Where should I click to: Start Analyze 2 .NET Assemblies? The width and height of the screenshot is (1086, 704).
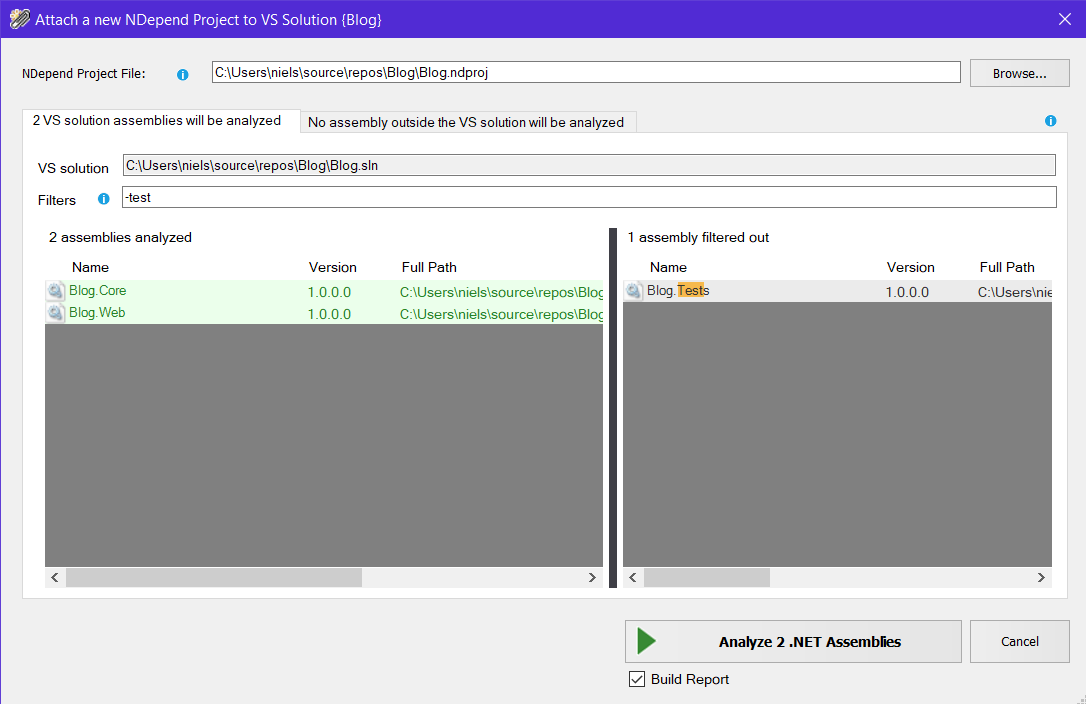[793, 642]
